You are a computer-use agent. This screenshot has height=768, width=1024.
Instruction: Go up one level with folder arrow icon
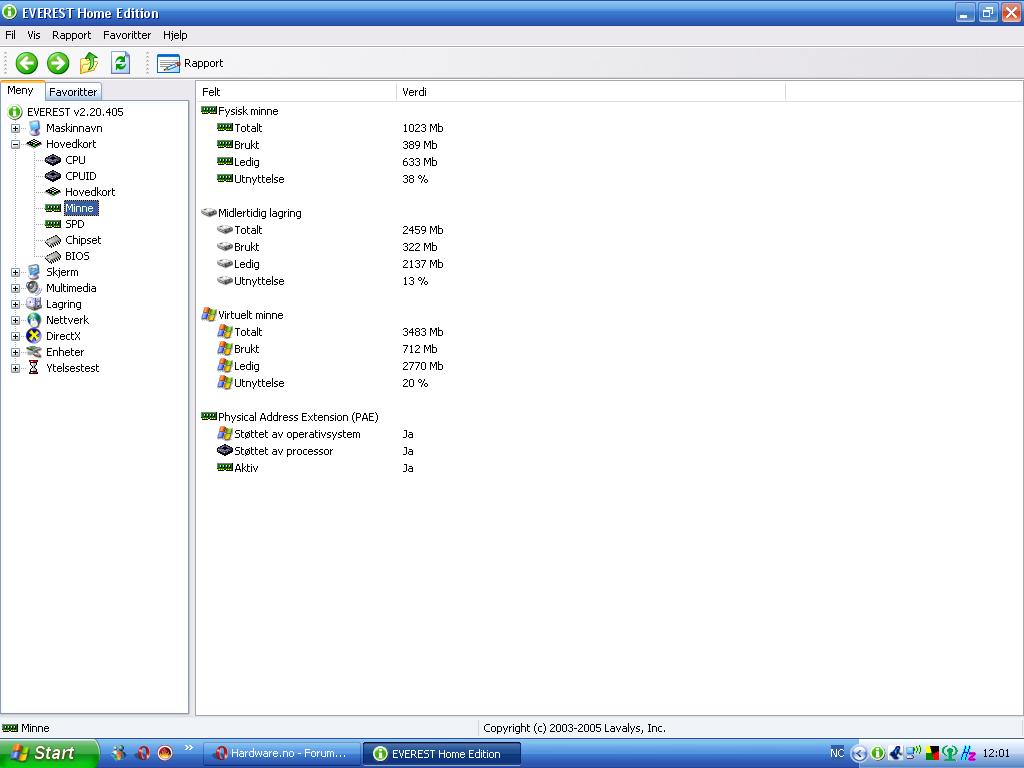(x=89, y=63)
